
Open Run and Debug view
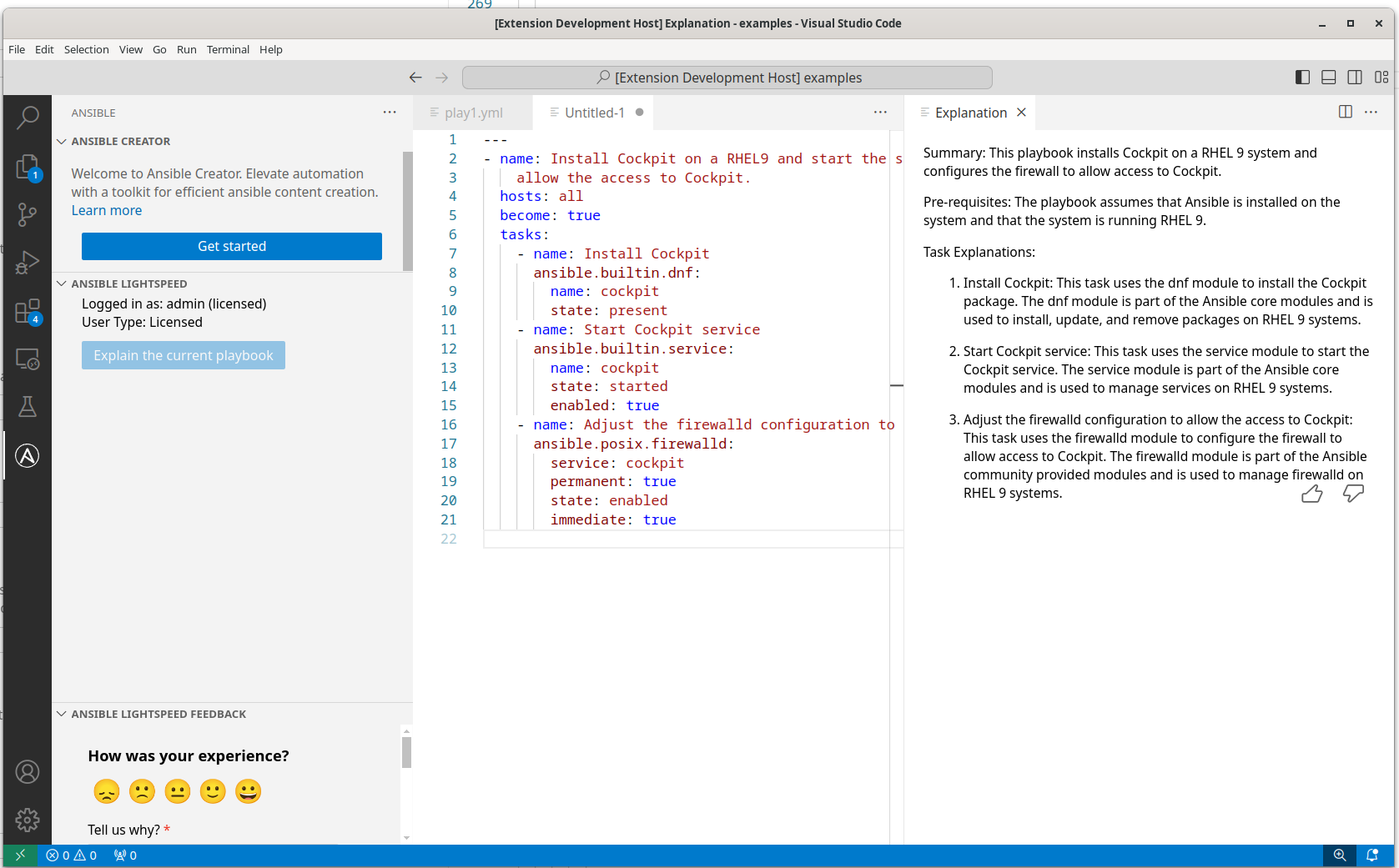click(x=28, y=263)
